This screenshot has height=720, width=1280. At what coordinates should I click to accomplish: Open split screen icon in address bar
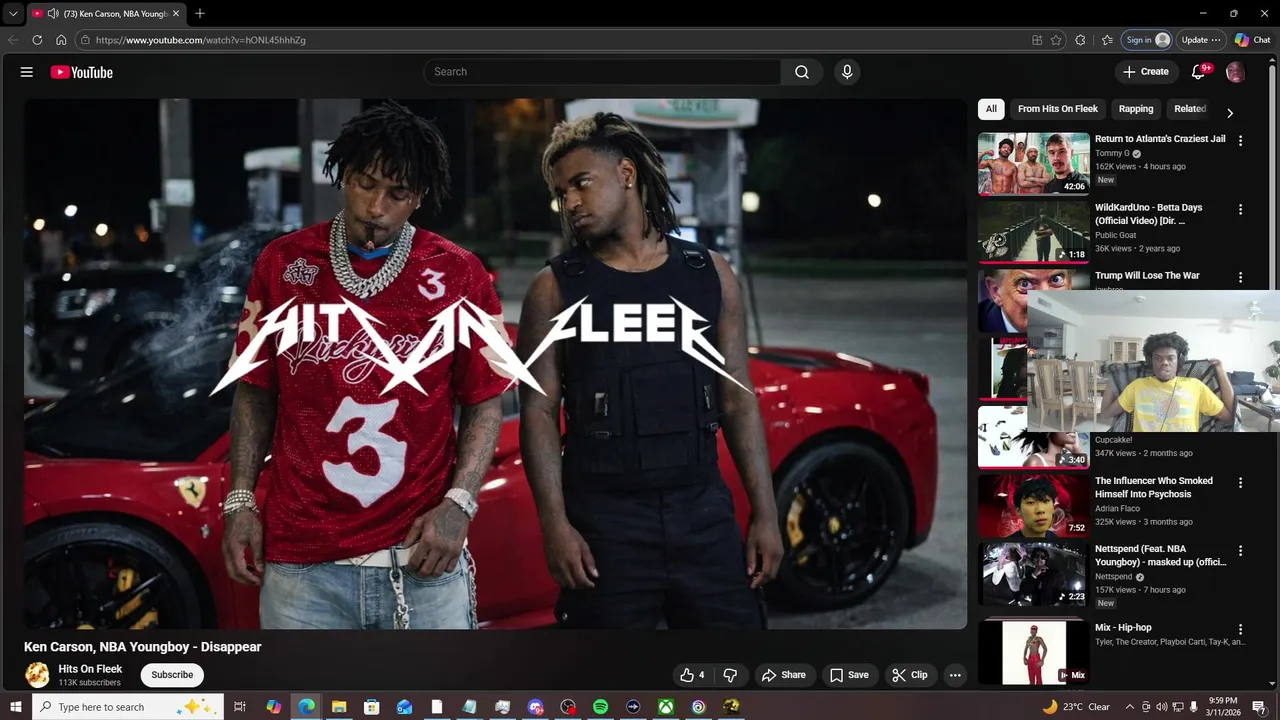point(1037,40)
